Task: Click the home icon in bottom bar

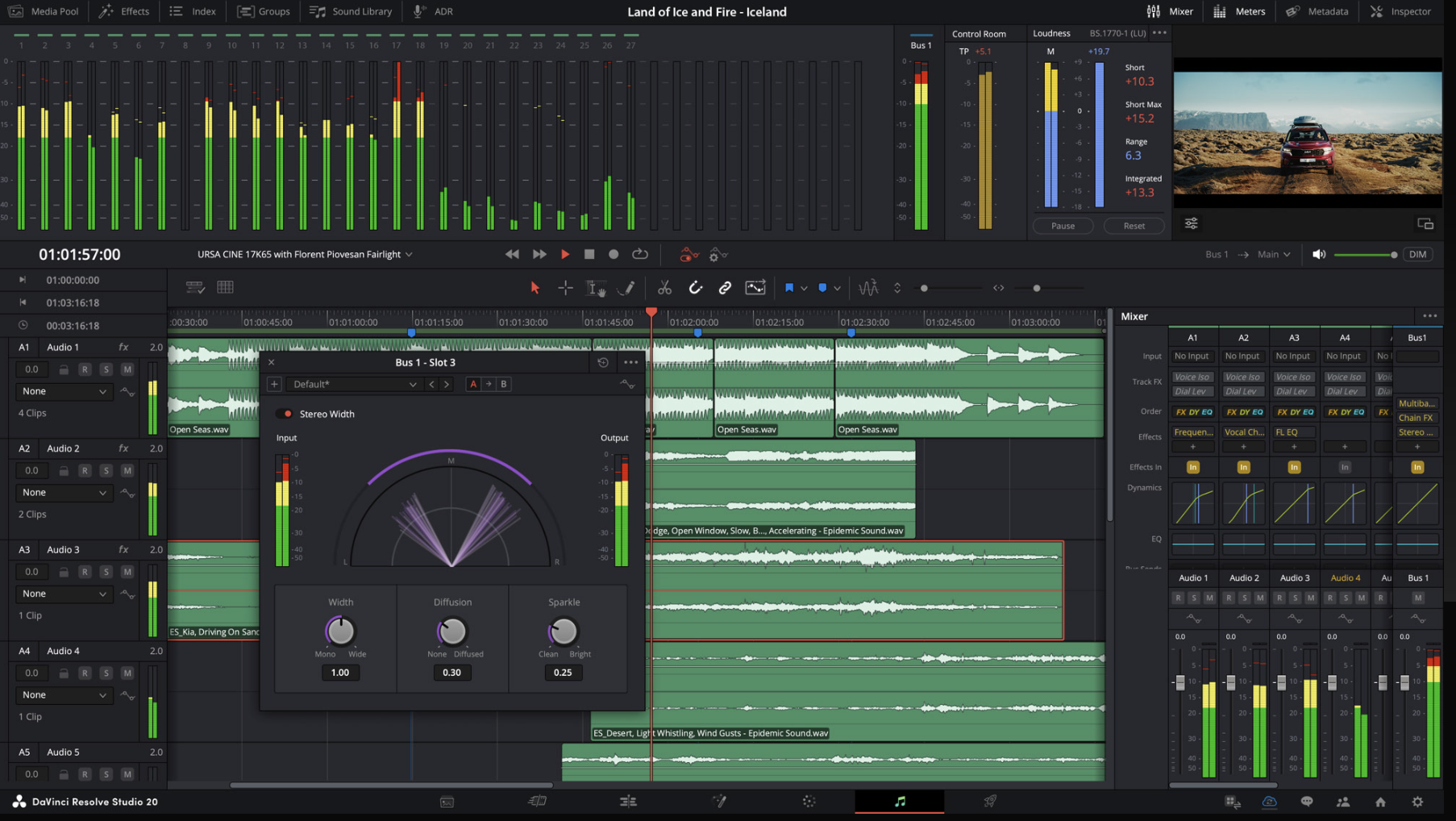Action: (x=1380, y=802)
